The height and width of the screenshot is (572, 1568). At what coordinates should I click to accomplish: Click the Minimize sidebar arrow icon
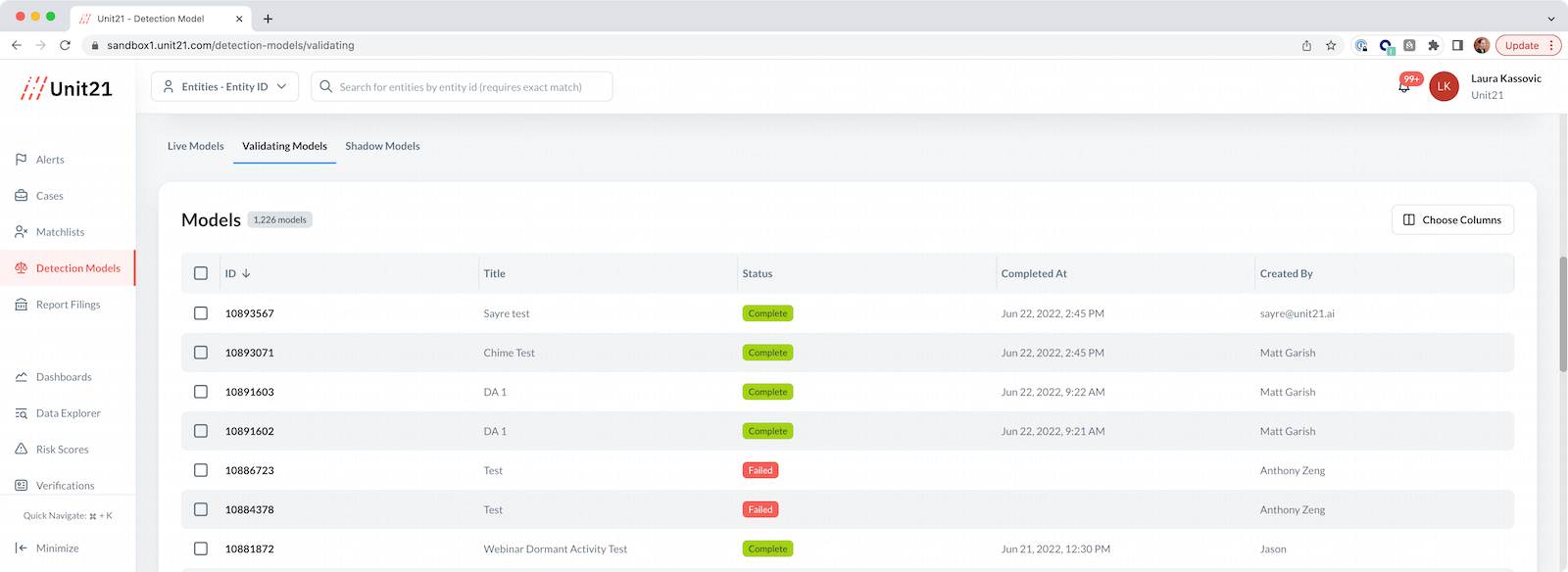(21, 548)
